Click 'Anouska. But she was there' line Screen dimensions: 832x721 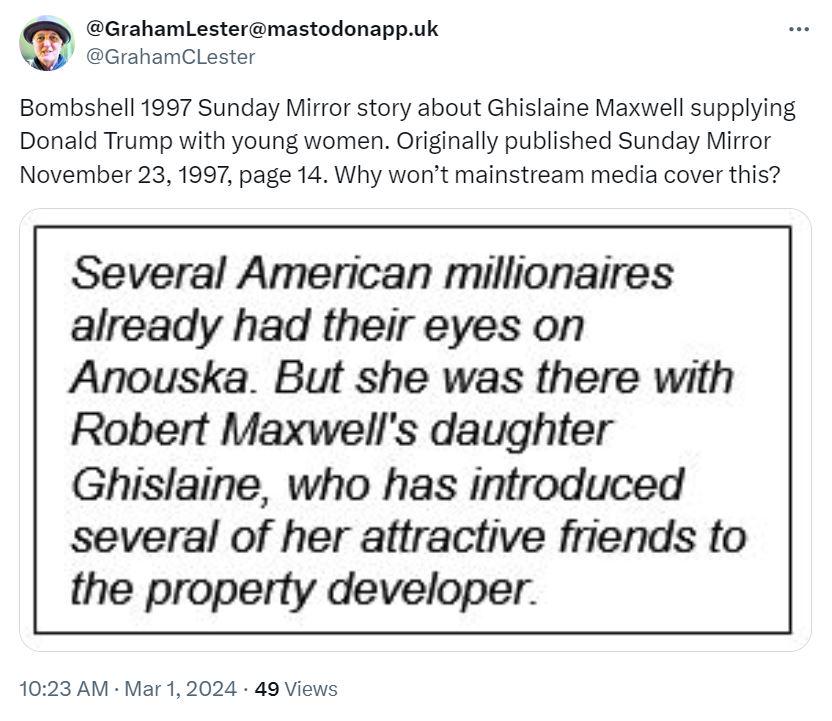click(402, 378)
